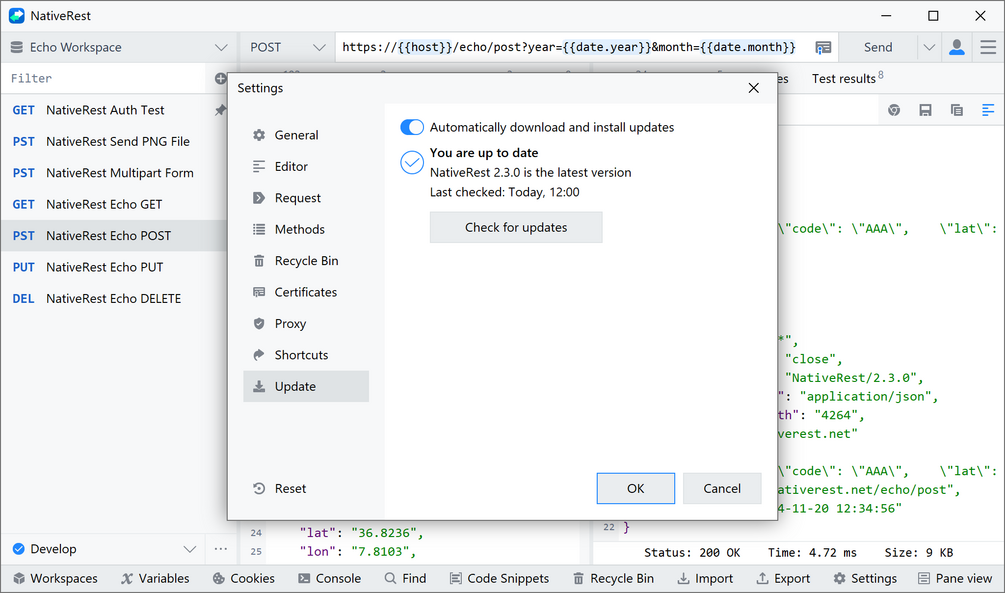The height and width of the screenshot is (593, 1005).
Task: Click Import in the bottom bar
Action: [x=705, y=579]
